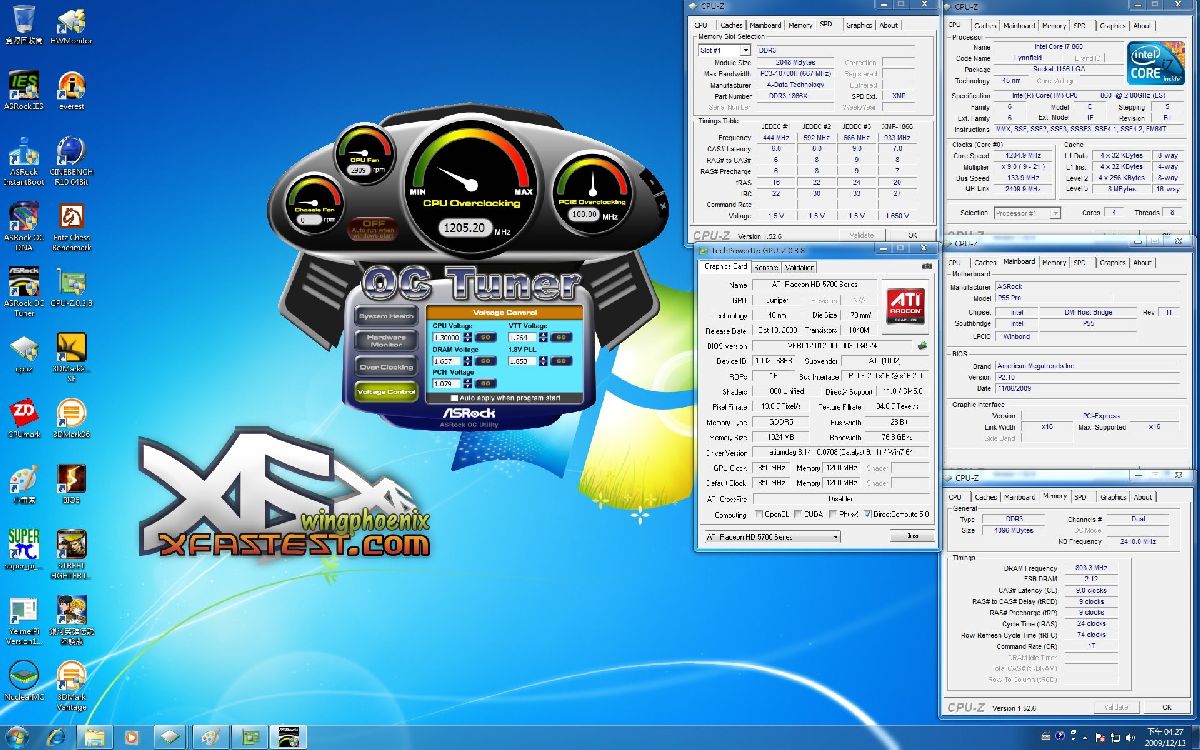Enable the OpenCL checkbox in GPU-Z
The image size is (1200, 750).
pyautogui.click(x=758, y=515)
